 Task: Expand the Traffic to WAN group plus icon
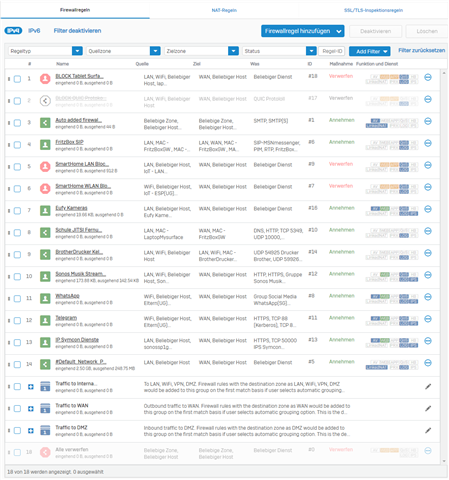pos(31,409)
